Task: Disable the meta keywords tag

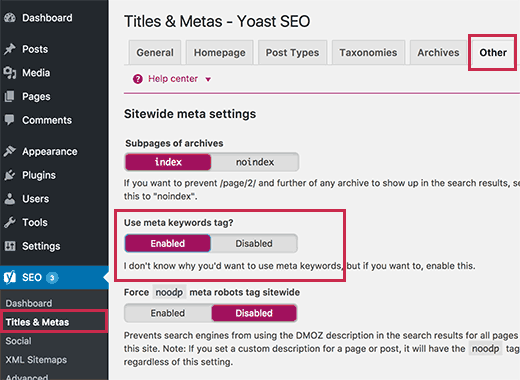Action: click(x=254, y=243)
